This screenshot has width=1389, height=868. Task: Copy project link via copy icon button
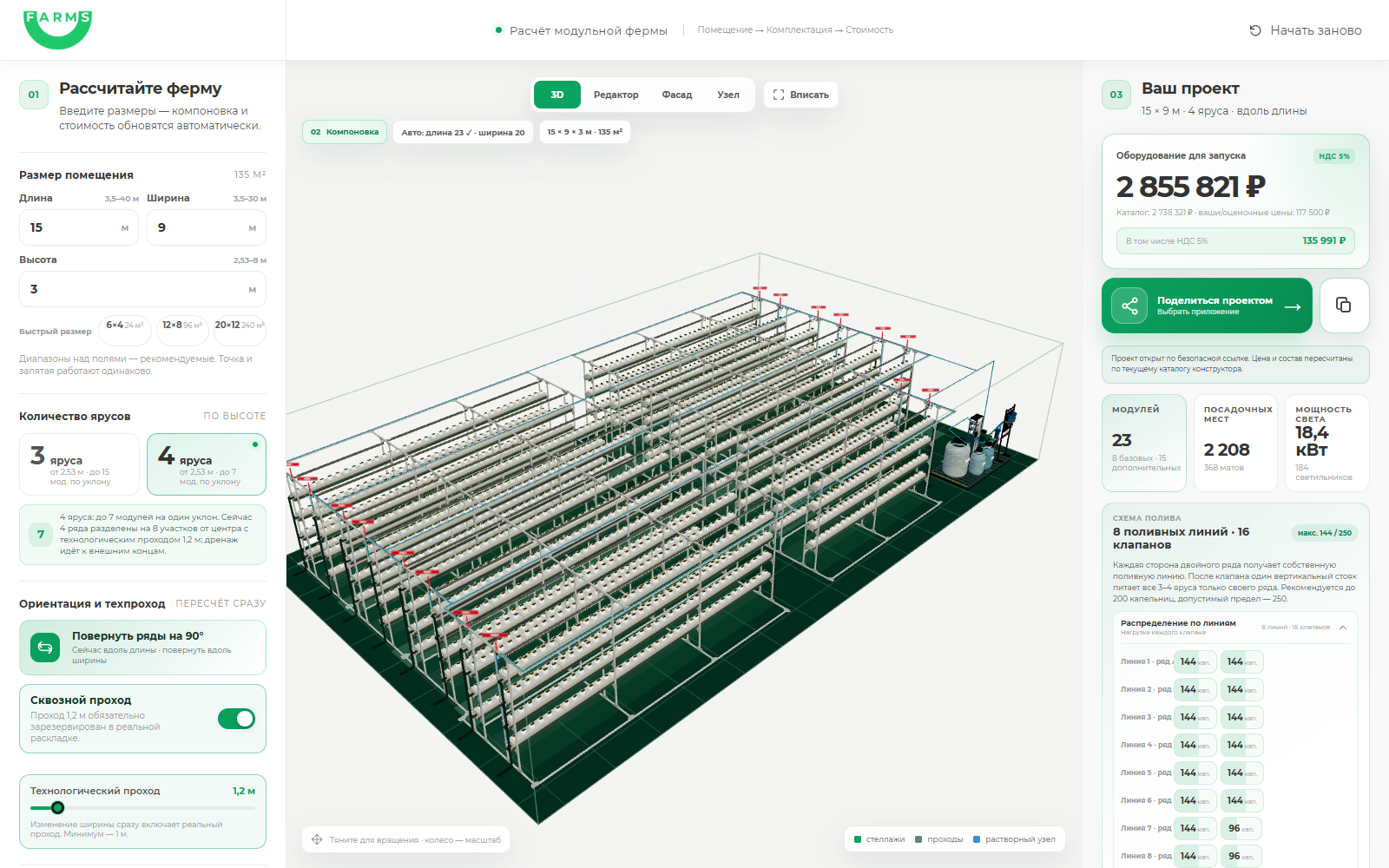pos(1344,305)
